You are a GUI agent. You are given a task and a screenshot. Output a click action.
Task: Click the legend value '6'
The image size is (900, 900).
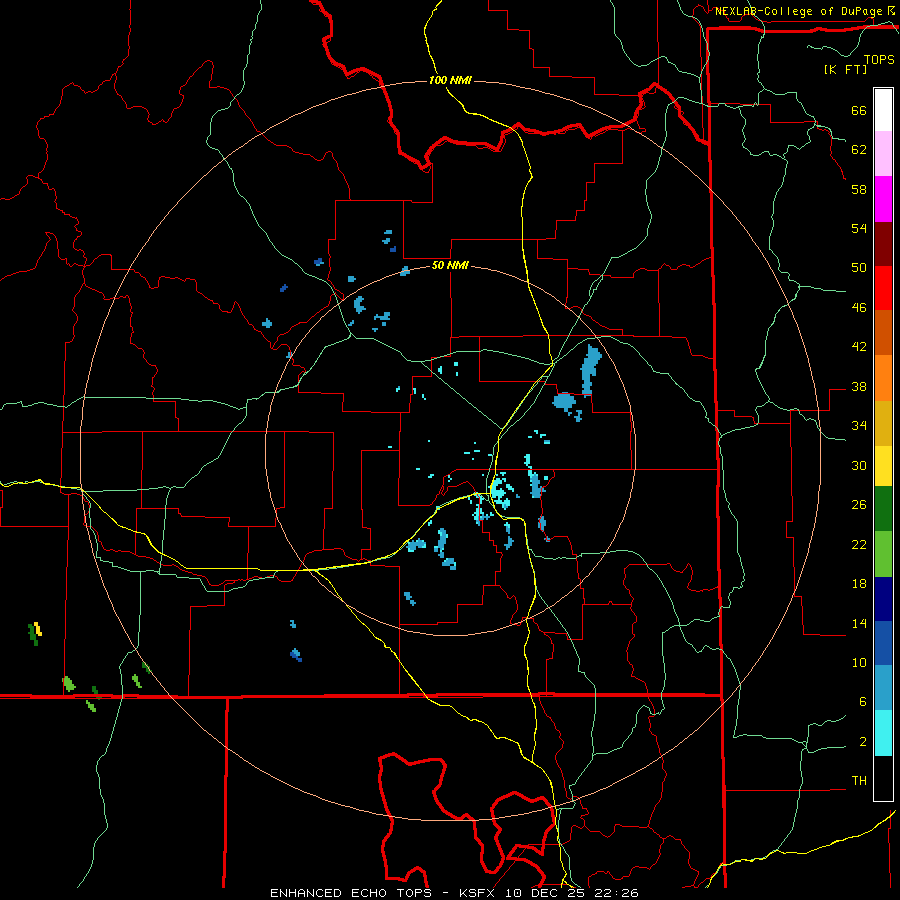point(863,701)
